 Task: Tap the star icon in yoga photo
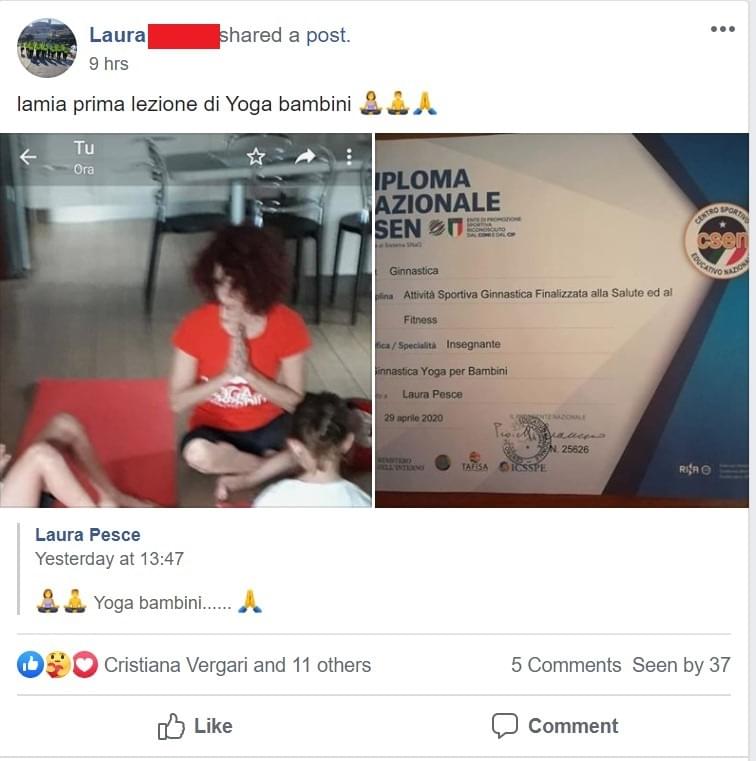coord(256,156)
